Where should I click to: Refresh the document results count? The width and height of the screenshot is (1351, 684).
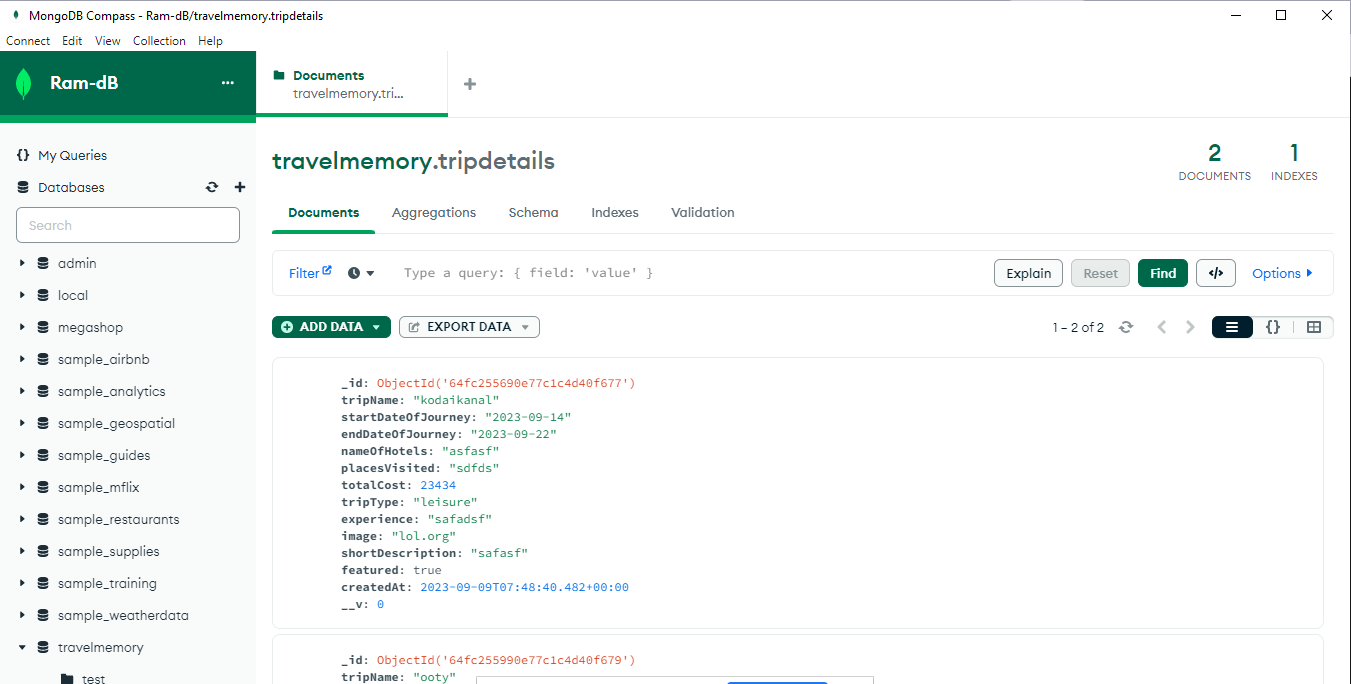[x=1126, y=327]
